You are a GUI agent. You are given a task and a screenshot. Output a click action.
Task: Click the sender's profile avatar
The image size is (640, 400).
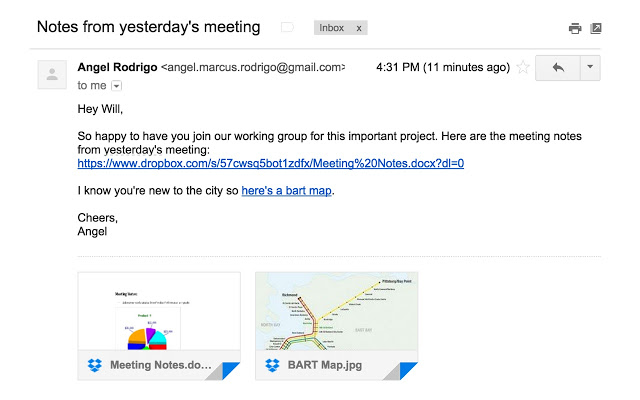coord(52,75)
